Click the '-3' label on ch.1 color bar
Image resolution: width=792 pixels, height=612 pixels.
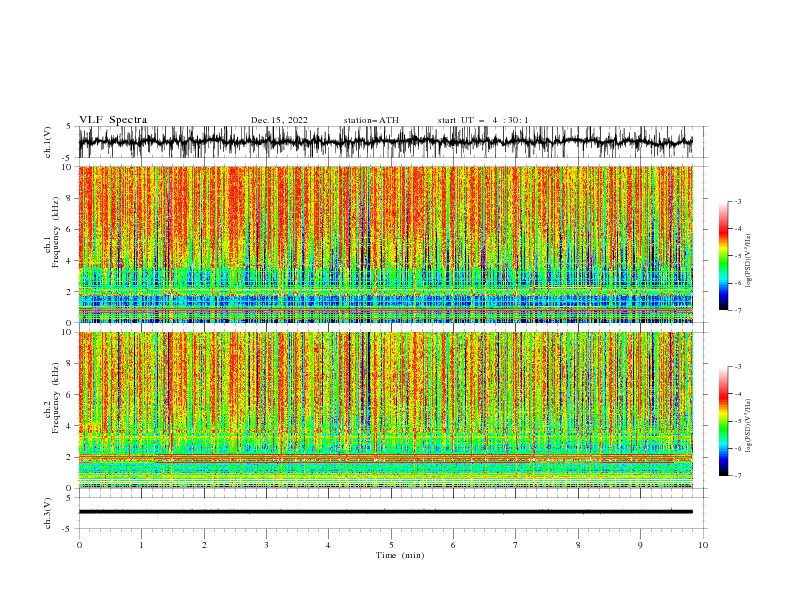click(x=738, y=201)
